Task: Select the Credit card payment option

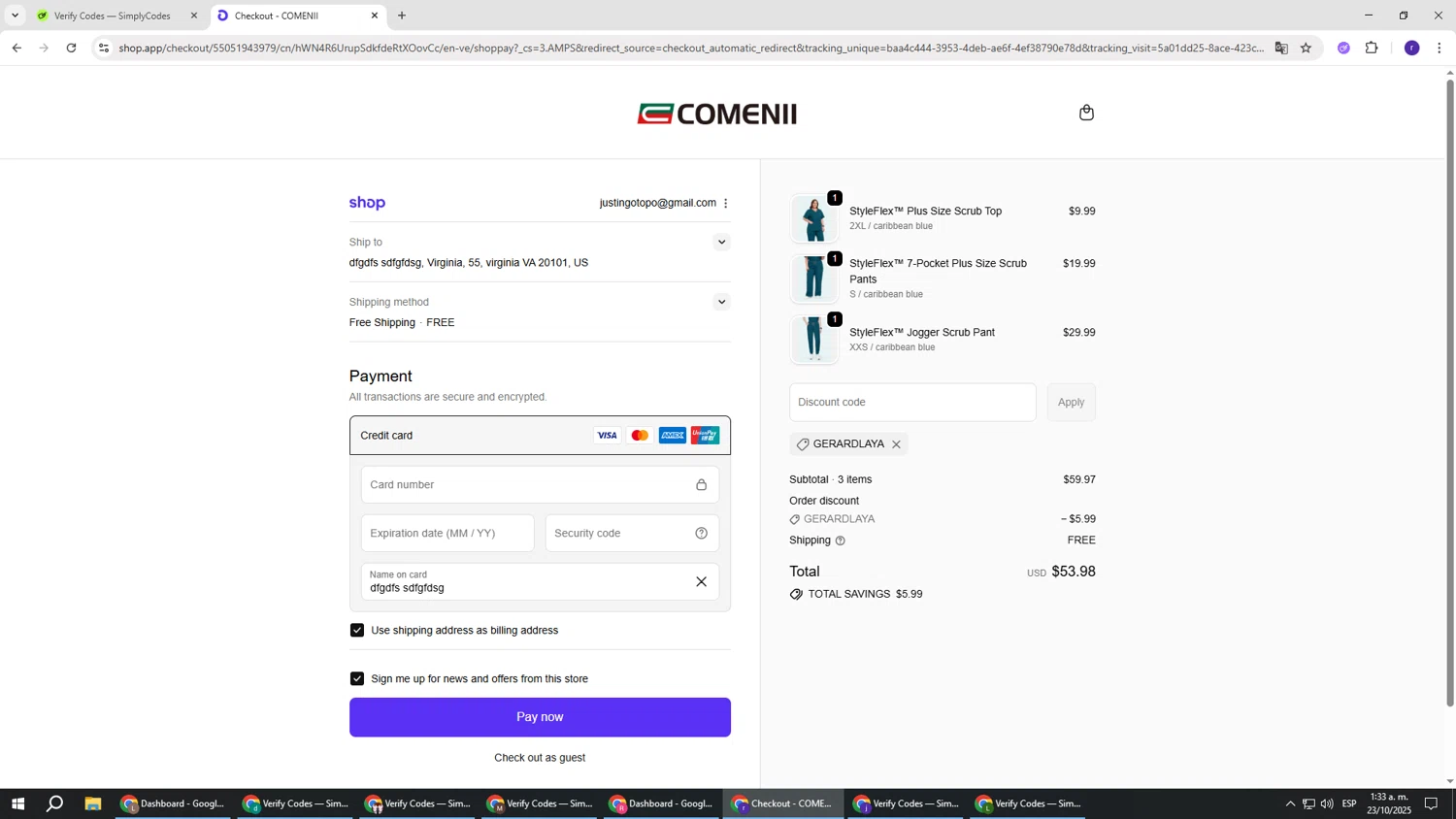Action: coord(540,436)
